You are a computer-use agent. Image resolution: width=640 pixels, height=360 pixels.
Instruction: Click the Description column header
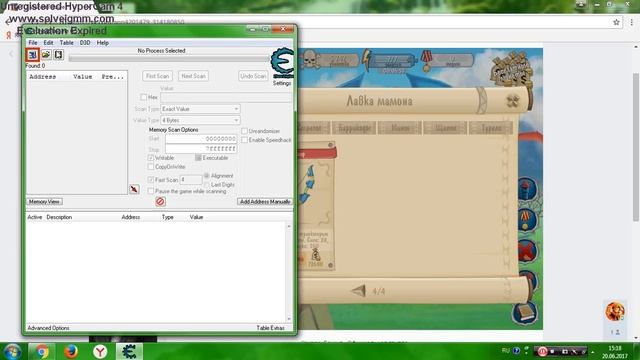point(59,217)
